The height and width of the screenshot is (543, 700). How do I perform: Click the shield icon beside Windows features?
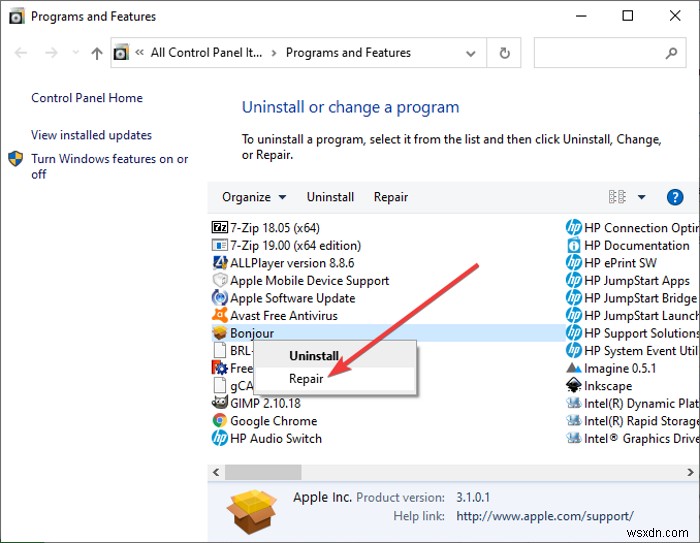coord(16,159)
